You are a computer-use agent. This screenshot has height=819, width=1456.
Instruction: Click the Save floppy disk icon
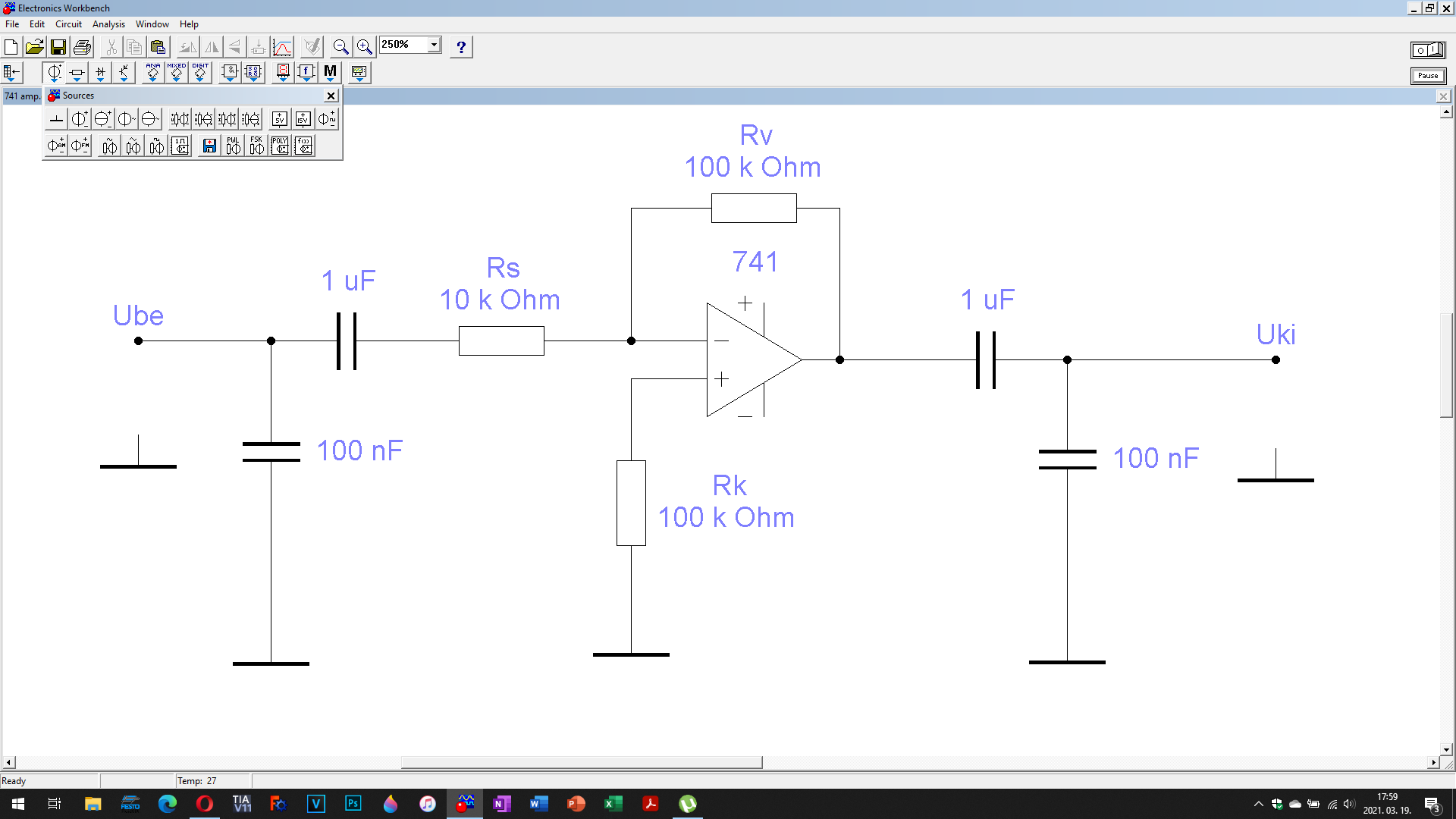[58, 47]
